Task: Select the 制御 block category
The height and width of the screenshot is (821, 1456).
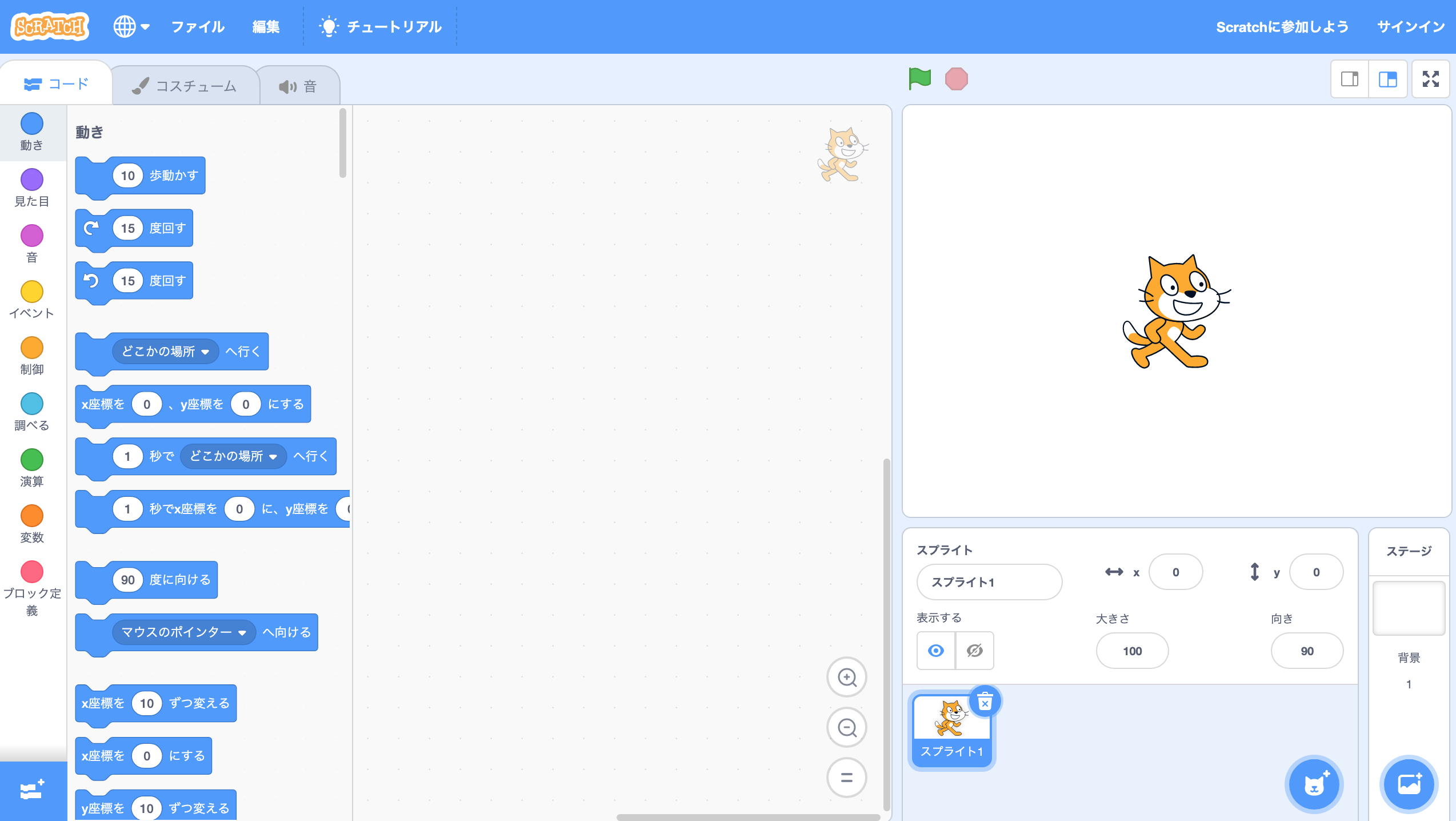Action: (x=32, y=356)
